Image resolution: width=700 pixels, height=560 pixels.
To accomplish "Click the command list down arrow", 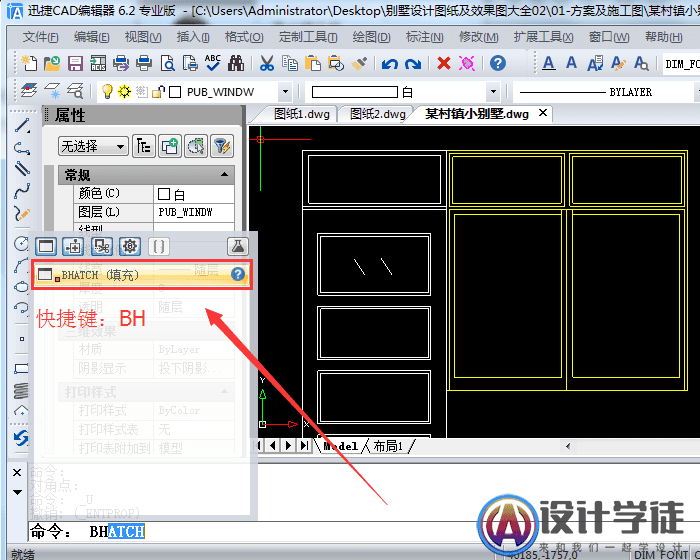I will click(17, 492).
